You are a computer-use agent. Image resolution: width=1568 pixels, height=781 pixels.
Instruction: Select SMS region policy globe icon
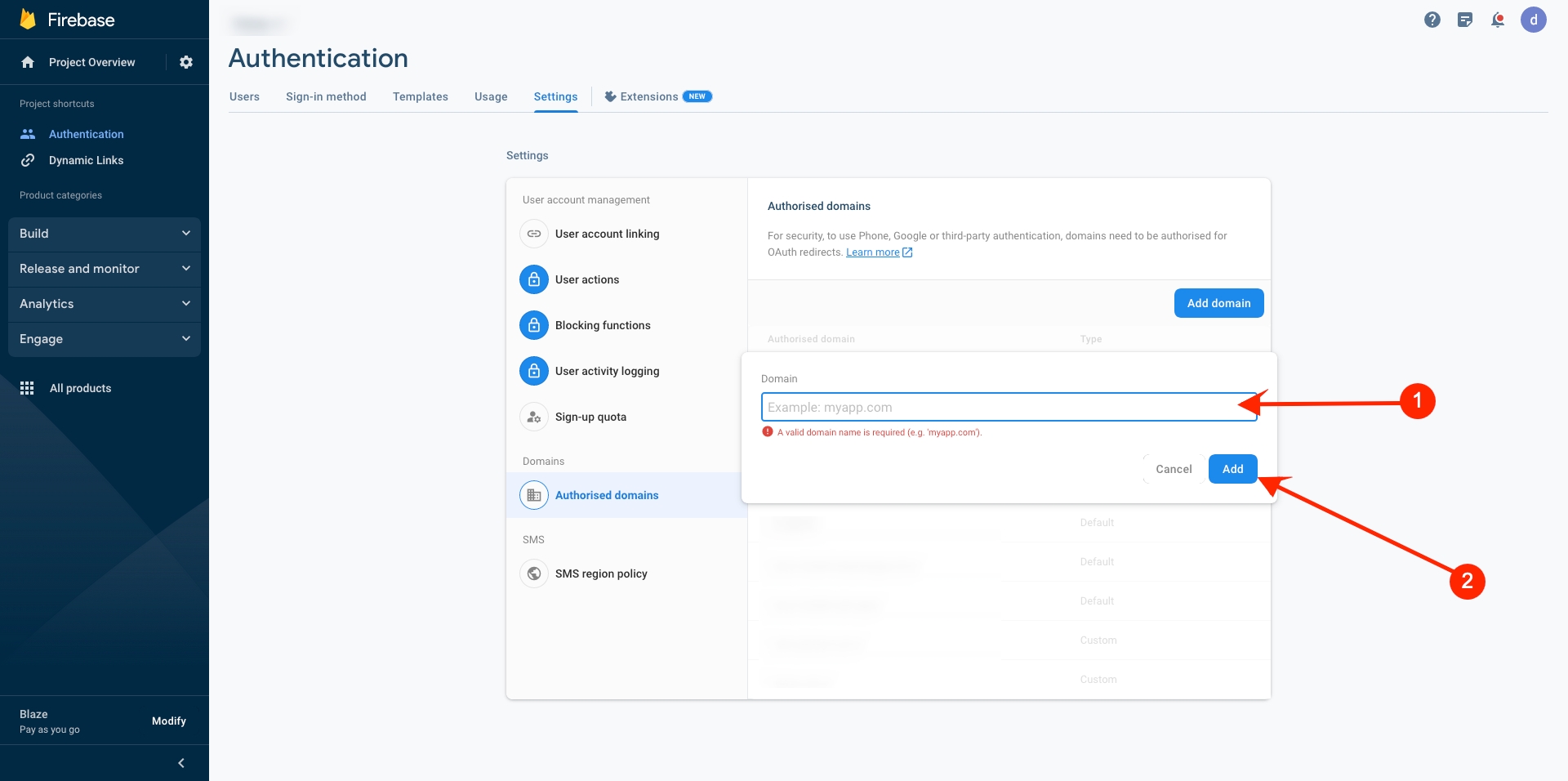click(534, 573)
